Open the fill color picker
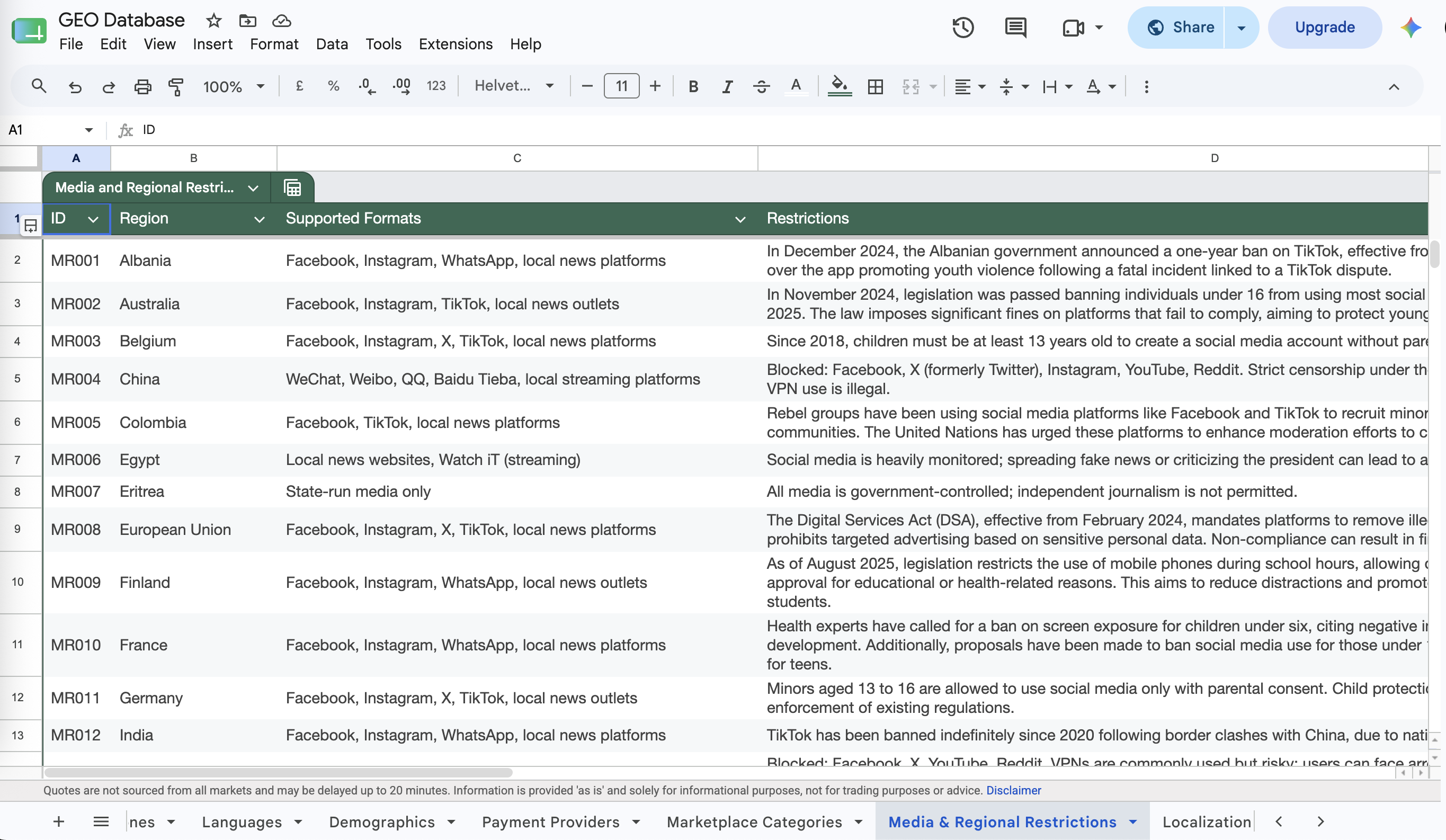1446x840 pixels. (x=840, y=87)
